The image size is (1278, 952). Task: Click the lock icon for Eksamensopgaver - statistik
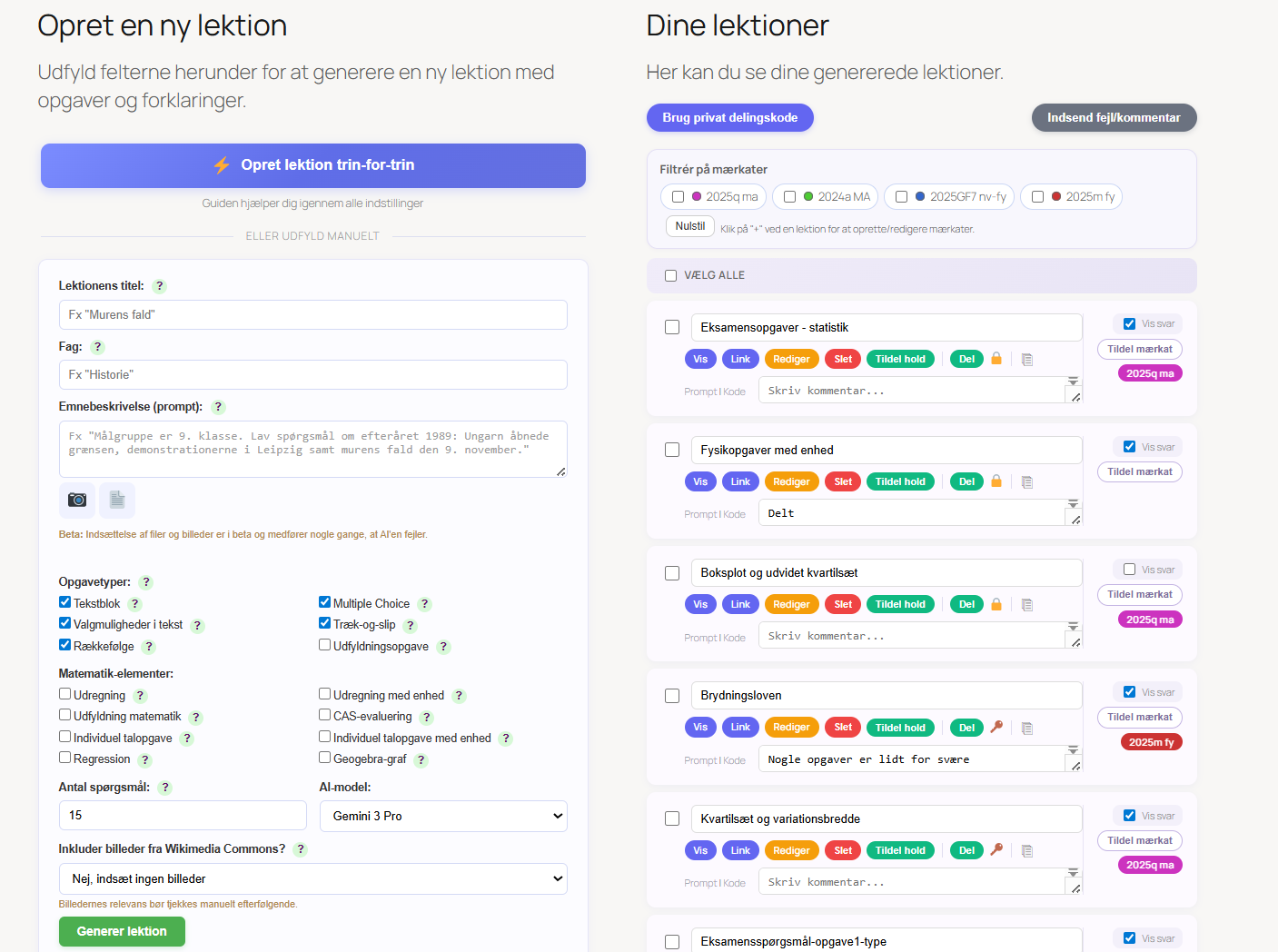996,359
